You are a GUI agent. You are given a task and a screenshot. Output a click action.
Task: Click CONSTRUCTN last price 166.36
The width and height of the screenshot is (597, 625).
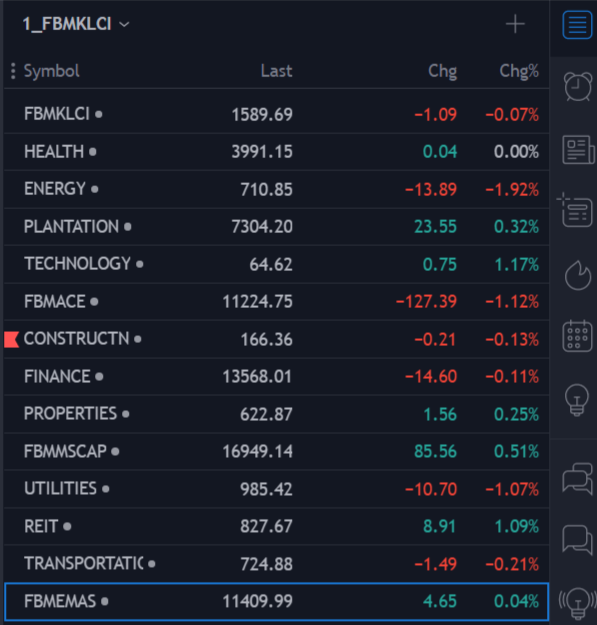pos(266,340)
